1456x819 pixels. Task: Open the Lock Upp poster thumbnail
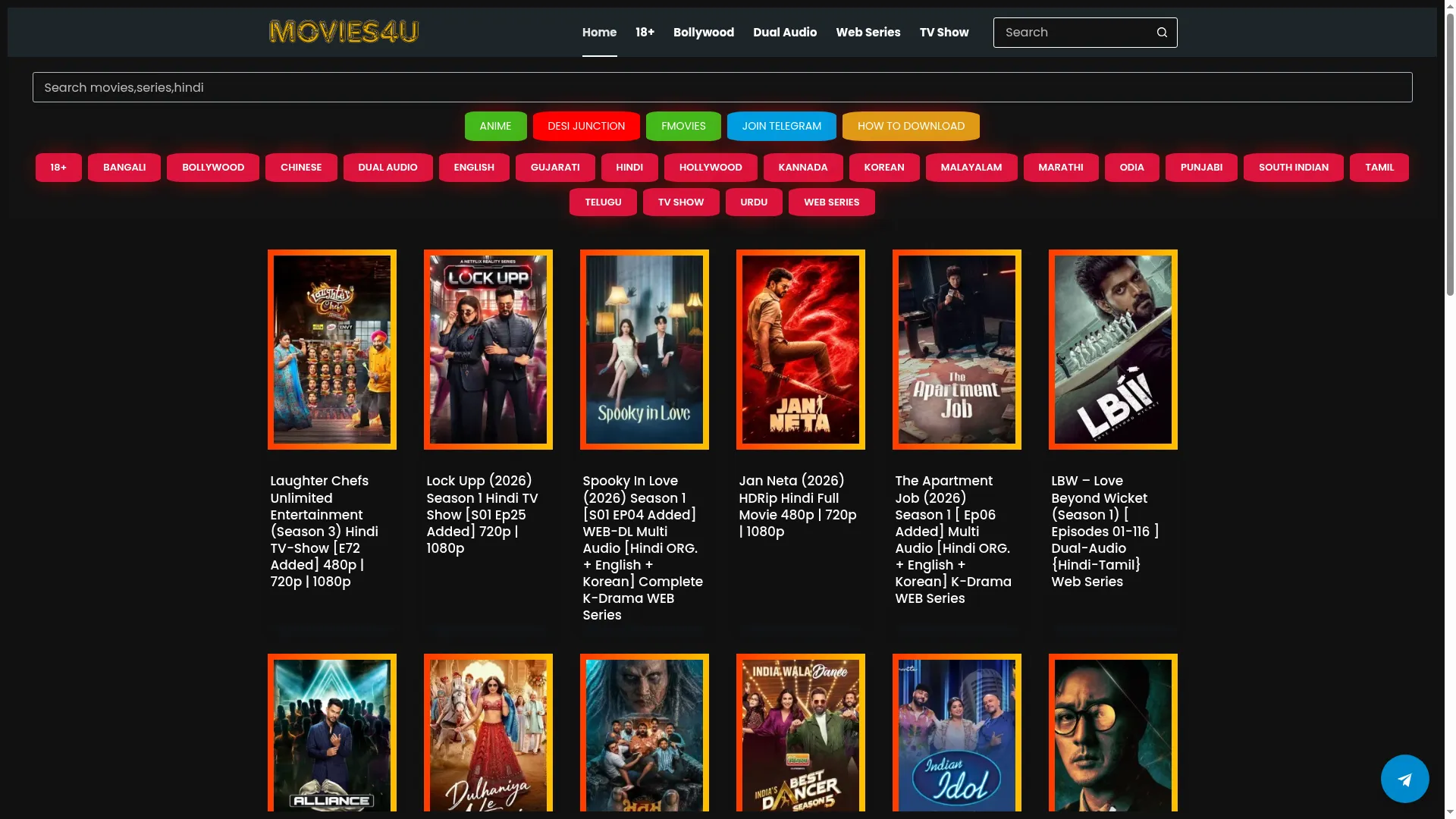click(x=488, y=350)
